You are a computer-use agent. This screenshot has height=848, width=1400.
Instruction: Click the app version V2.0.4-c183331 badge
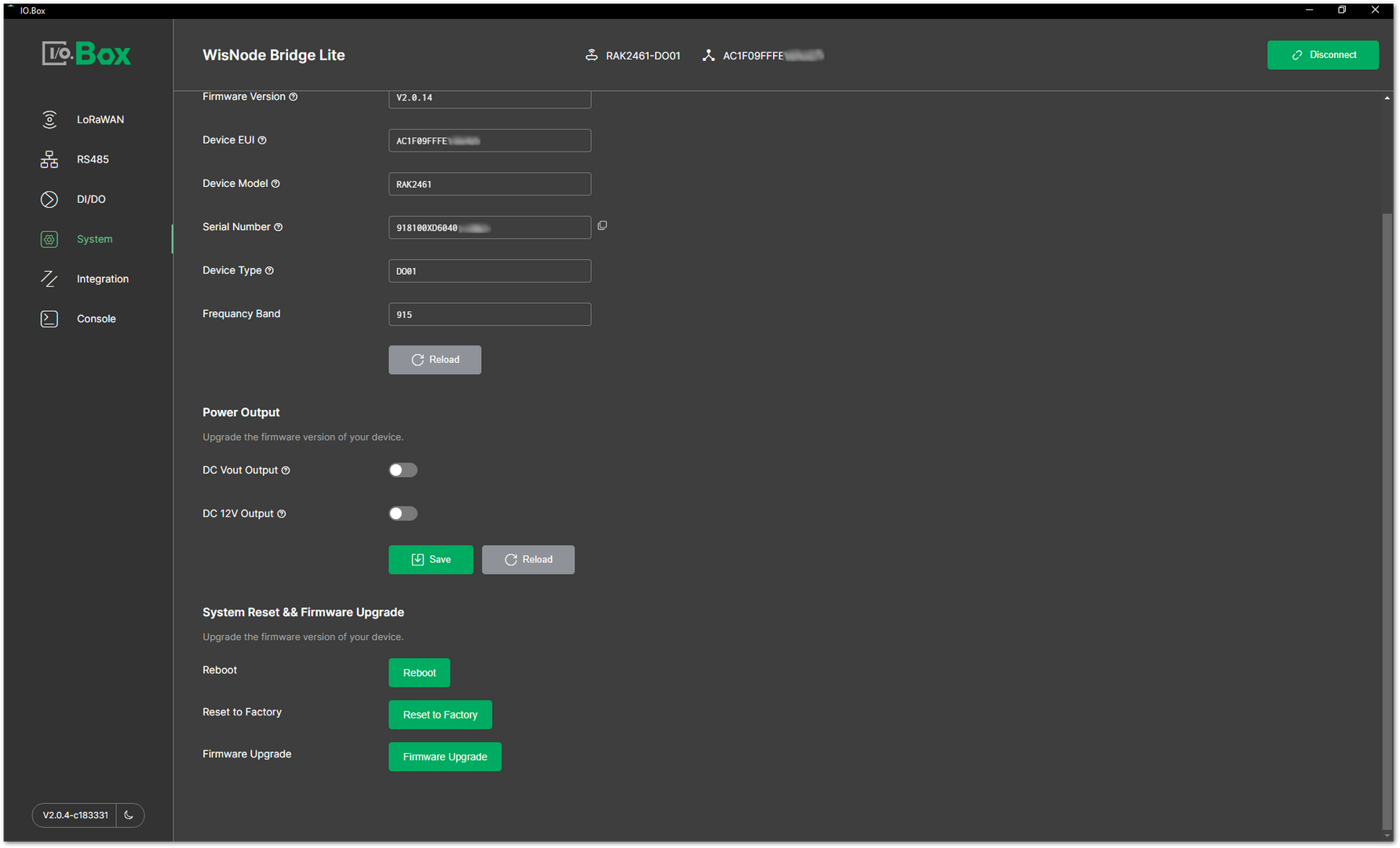tap(75, 815)
